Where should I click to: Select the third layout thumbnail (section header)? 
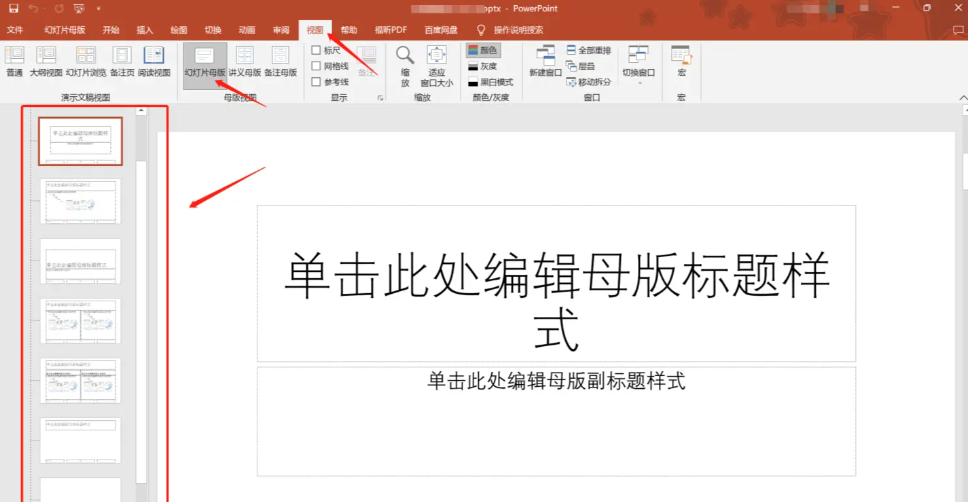[x=80, y=261]
